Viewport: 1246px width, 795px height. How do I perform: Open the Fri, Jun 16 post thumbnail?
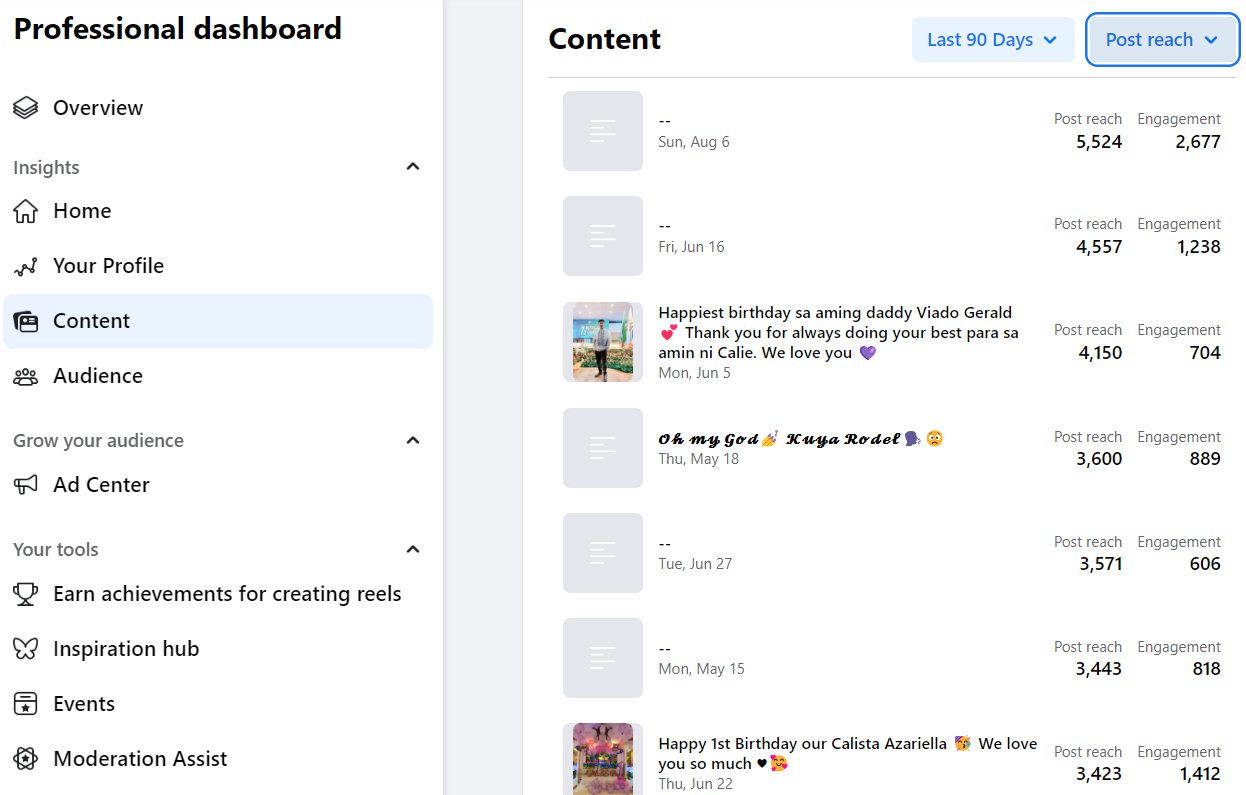[603, 236]
